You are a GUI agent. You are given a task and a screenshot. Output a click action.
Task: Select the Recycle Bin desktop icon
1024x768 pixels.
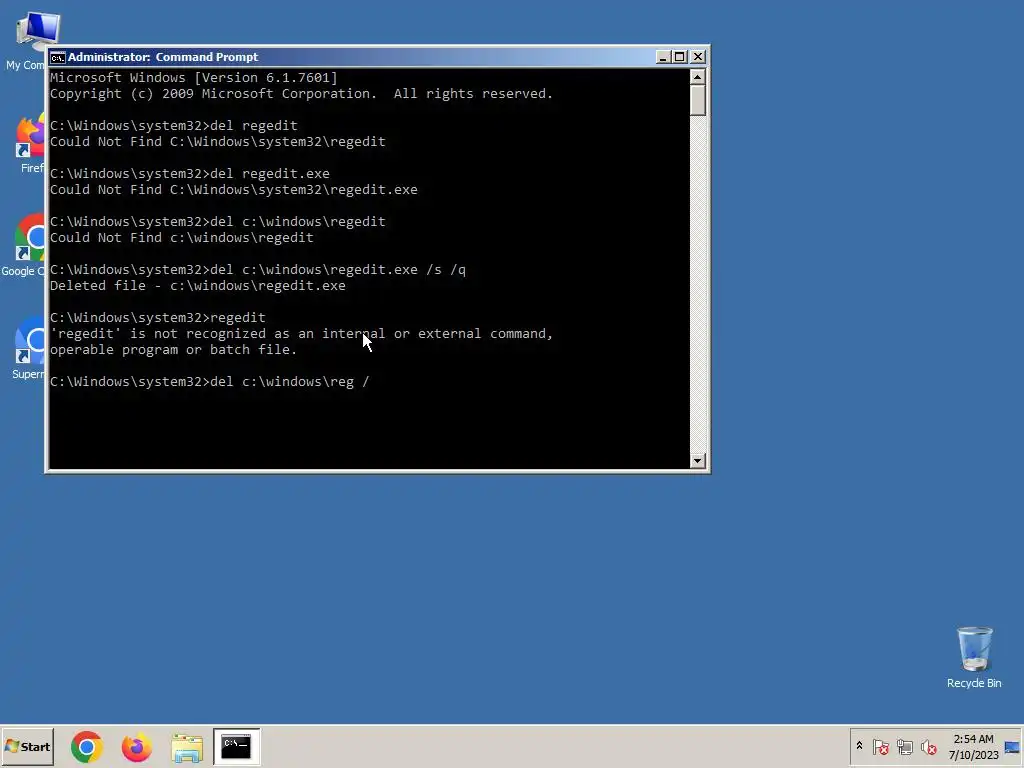click(974, 657)
